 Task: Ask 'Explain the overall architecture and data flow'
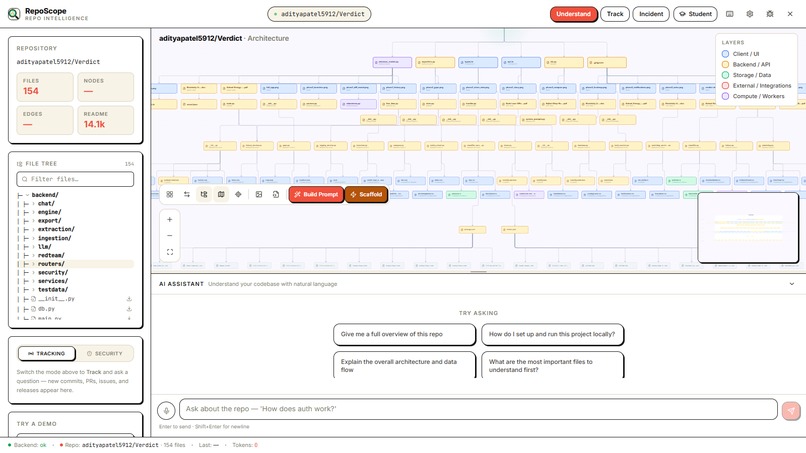point(404,365)
